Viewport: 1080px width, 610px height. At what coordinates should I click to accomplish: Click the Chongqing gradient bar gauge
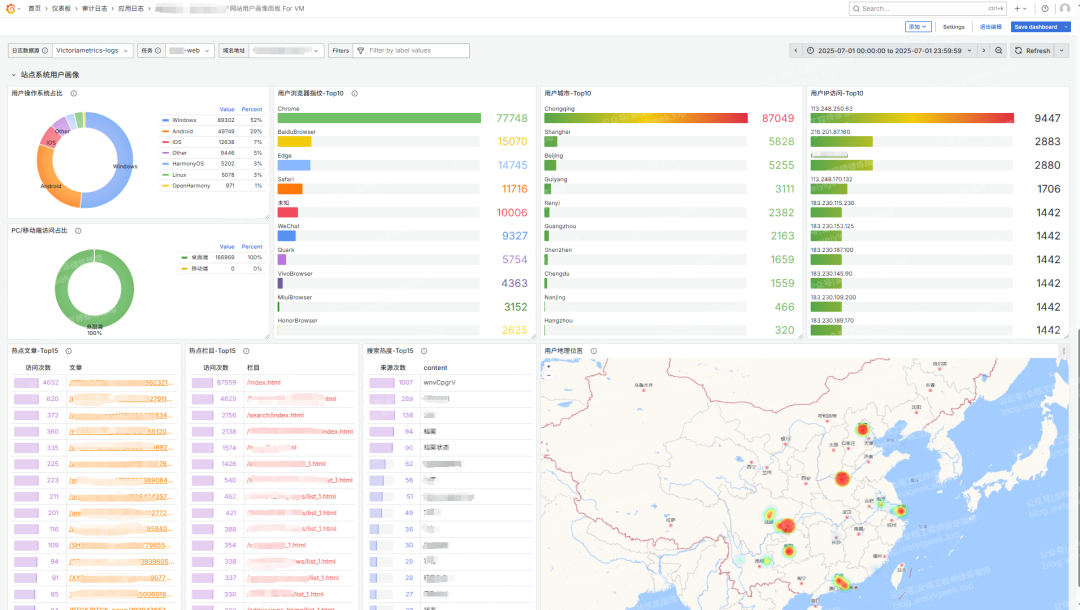[x=645, y=118]
